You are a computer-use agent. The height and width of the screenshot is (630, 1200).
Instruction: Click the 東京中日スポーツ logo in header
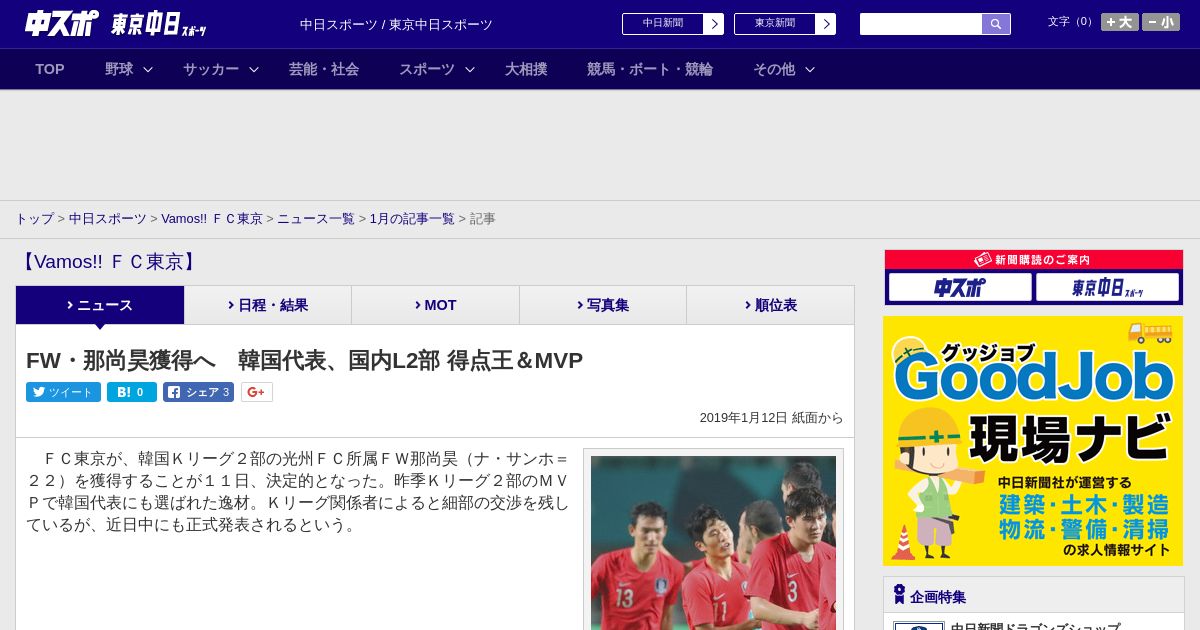pyautogui.click(x=159, y=24)
